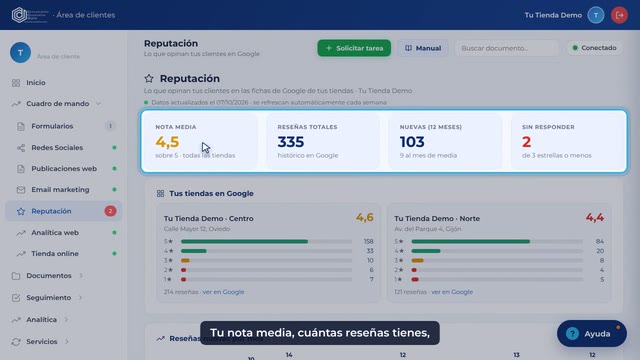This screenshot has width=640, height=360.
Task: Click the Seguimiento checkbox icon
Action: tap(16, 298)
